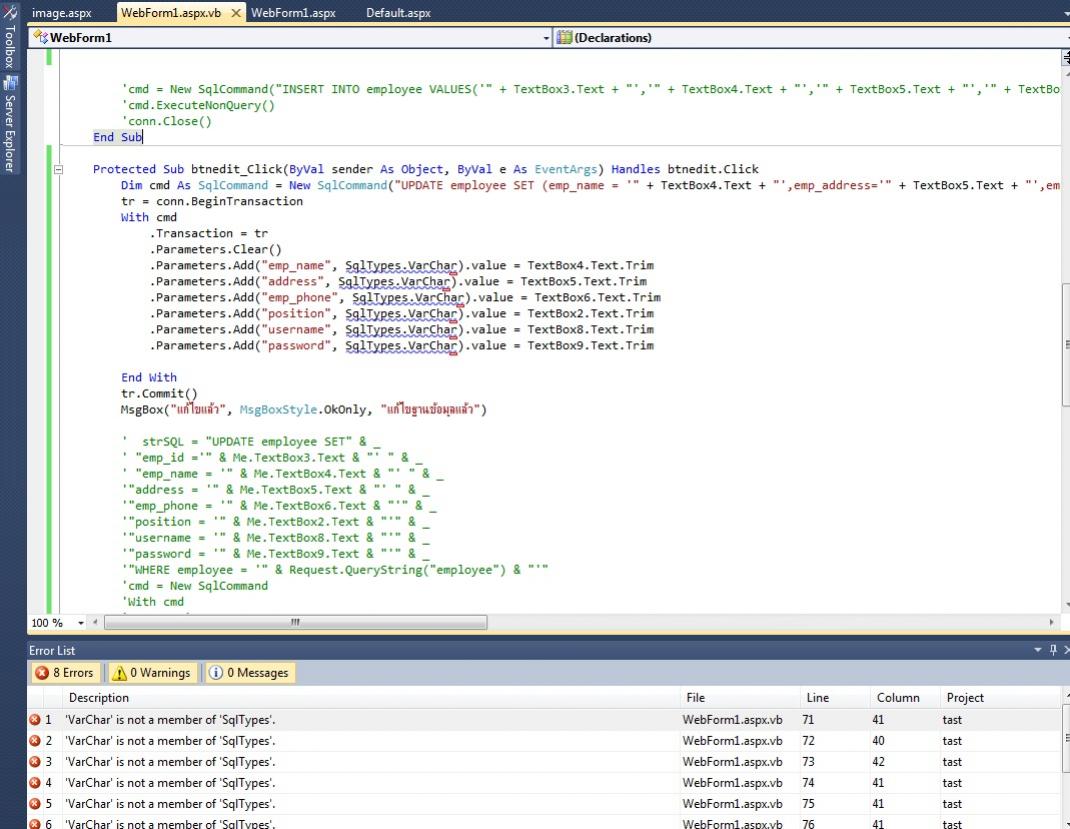Toggle the 0 Warnings filter
Screen dimensions: 1070x829
point(151,673)
